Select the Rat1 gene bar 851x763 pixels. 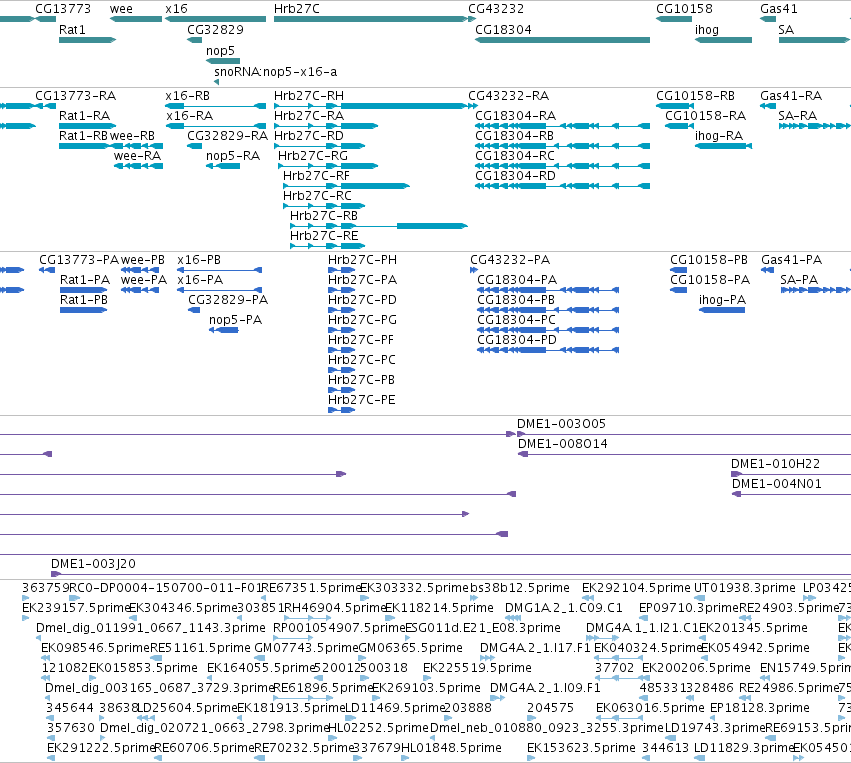click(x=87, y=40)
